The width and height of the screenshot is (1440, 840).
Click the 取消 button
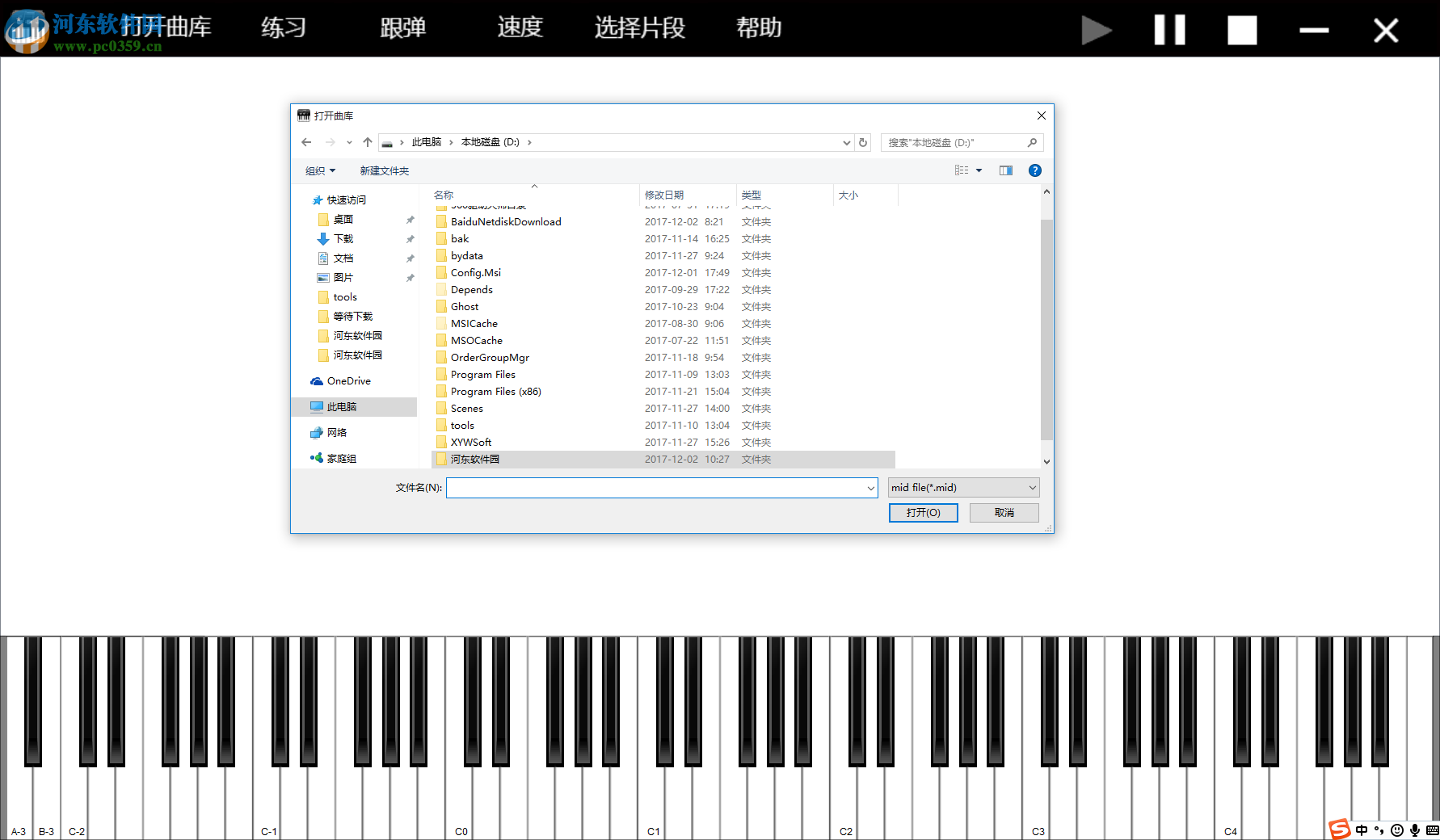click(x=1004, y=513)
